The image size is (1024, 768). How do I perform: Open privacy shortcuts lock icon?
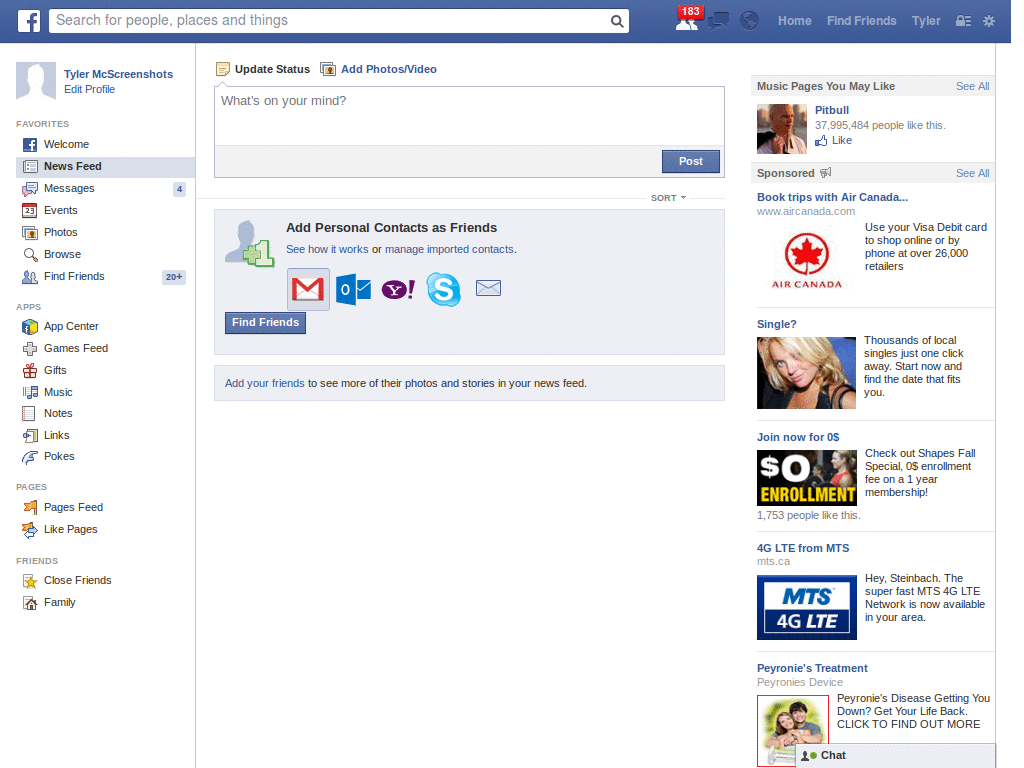click(x=963, y=21)
